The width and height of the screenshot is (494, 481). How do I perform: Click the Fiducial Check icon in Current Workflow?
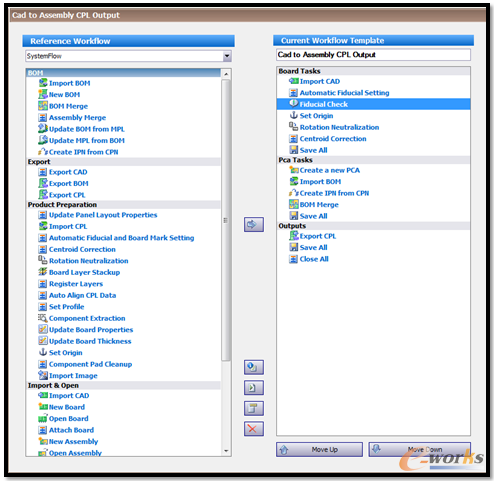tap(293, 104)
